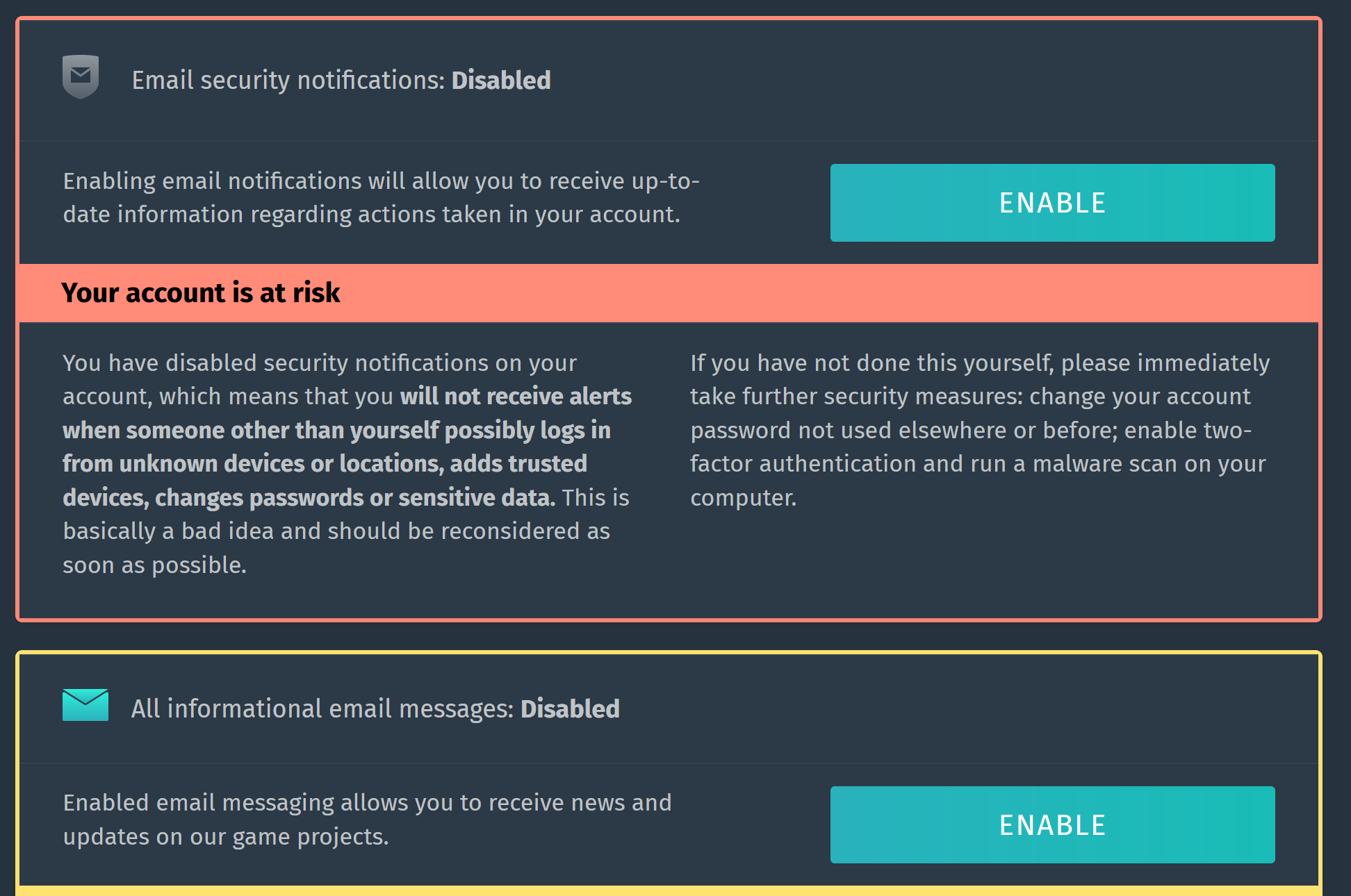The width and height of the screenshot is (1351, 896).
Task: Click the teal envelope icon
Action: (x=85, y=705)
